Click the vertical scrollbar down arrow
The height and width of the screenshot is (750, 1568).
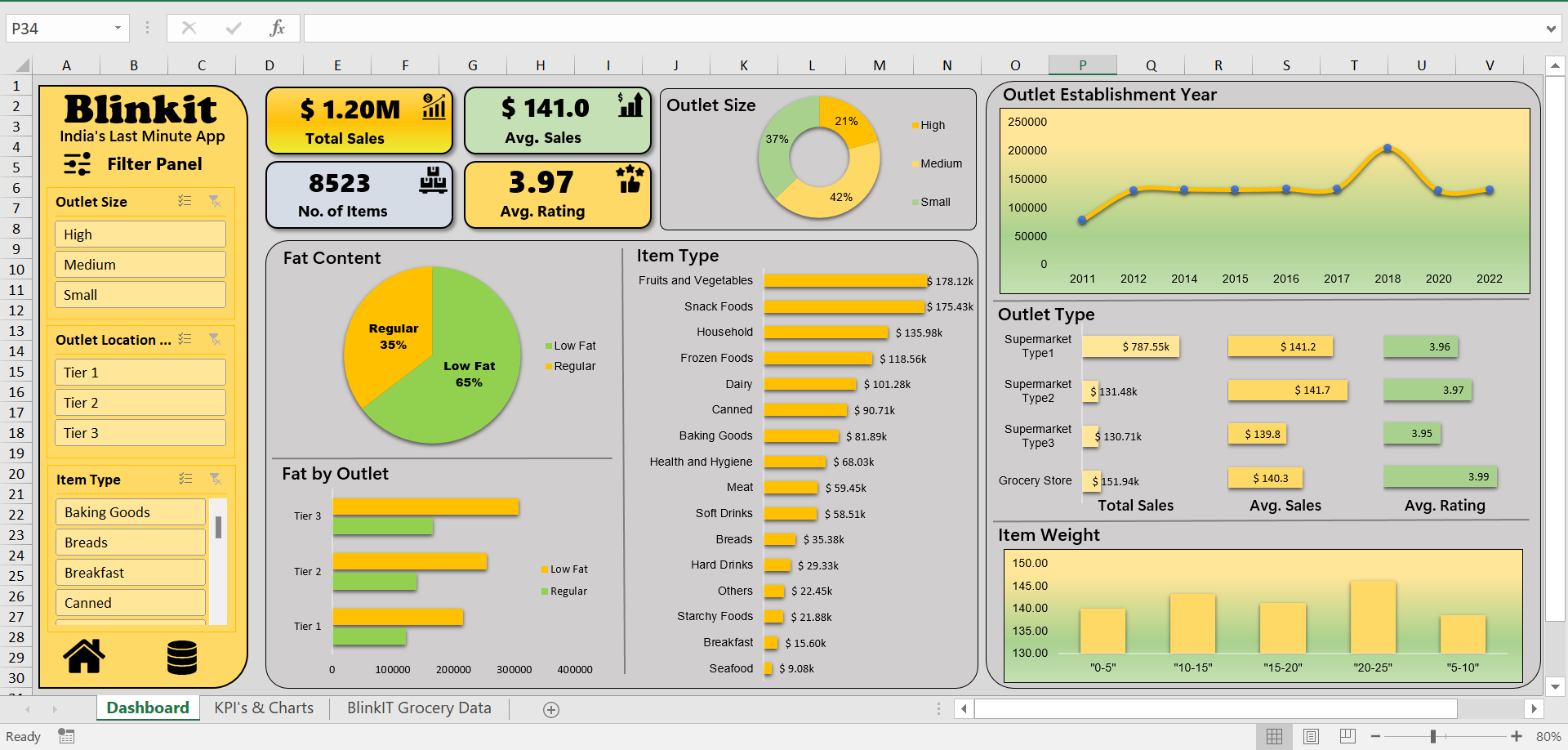pos(1555,687)
